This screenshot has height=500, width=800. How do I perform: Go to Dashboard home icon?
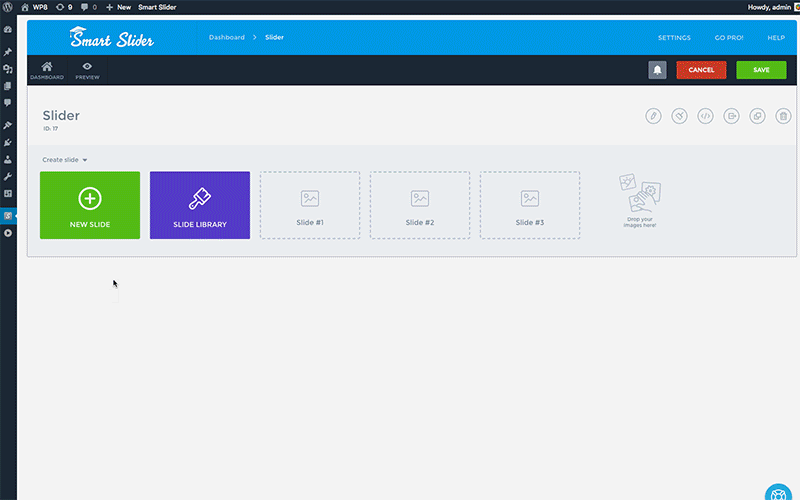(x=46, y=70)
